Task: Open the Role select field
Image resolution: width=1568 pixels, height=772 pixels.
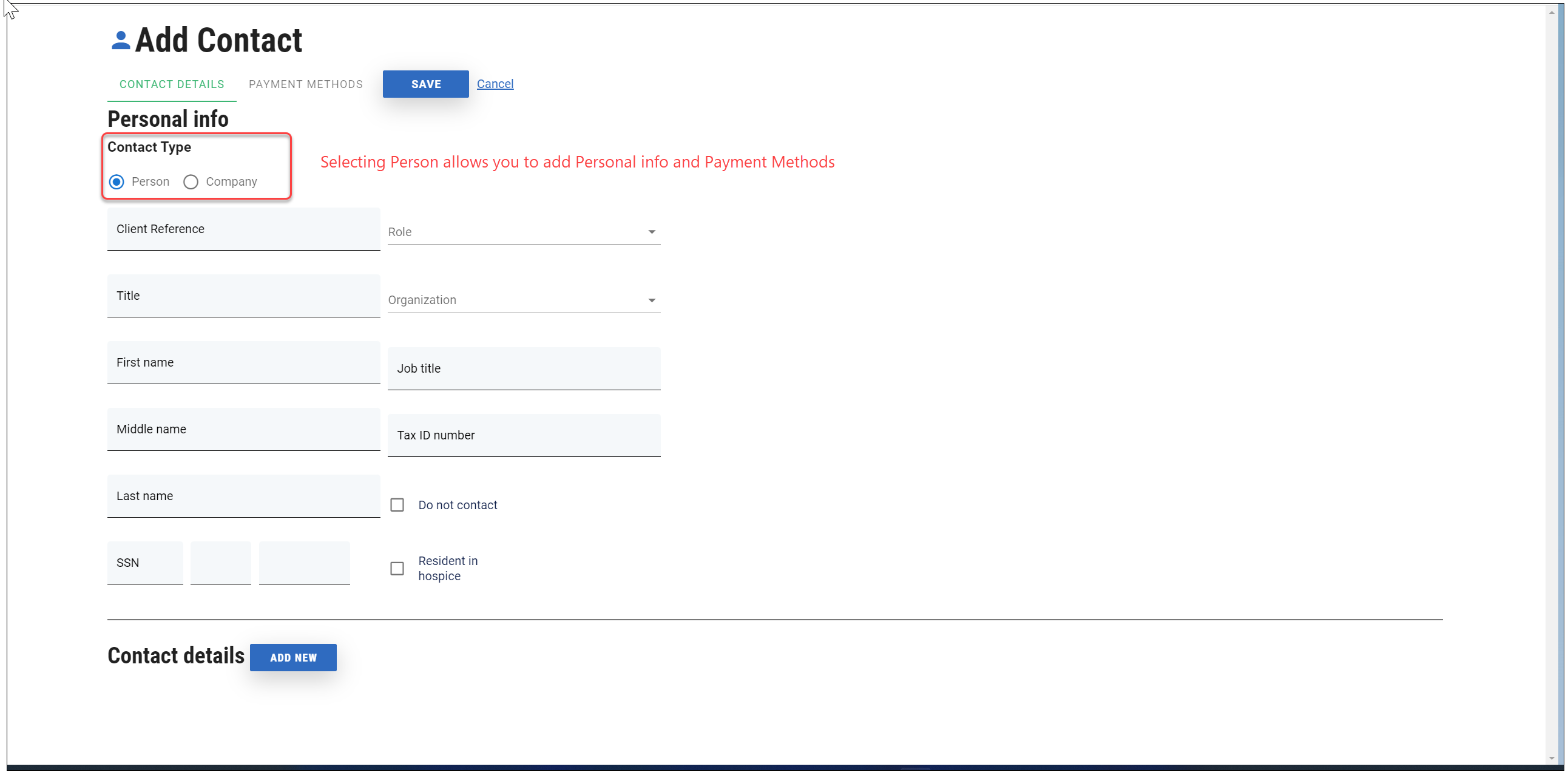Action: click(x=516, y=232)
